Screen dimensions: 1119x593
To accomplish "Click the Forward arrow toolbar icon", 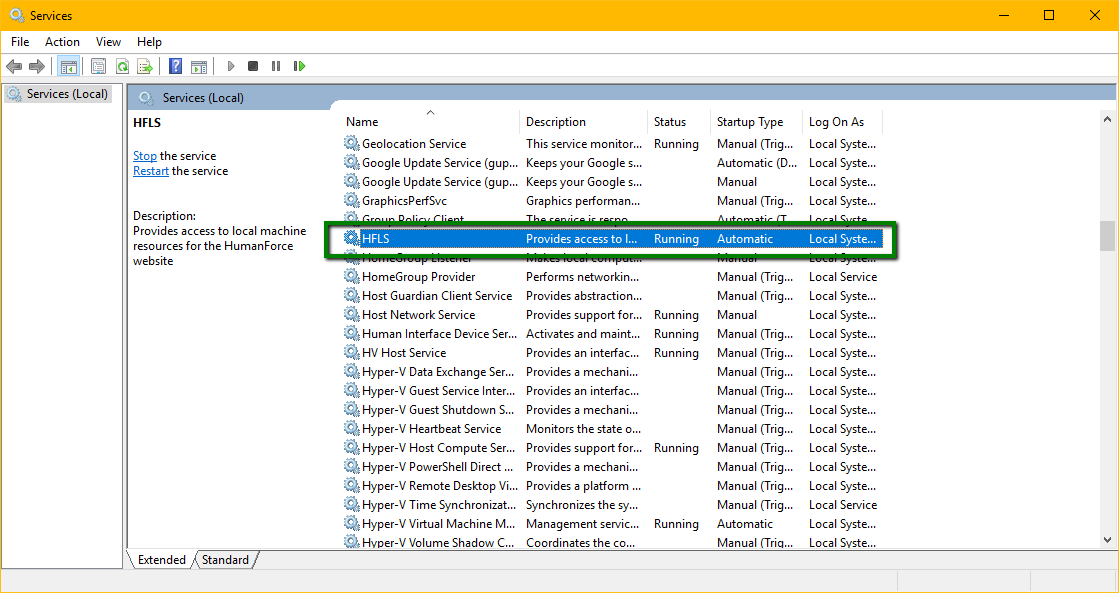I will click(x=36, y=66).
